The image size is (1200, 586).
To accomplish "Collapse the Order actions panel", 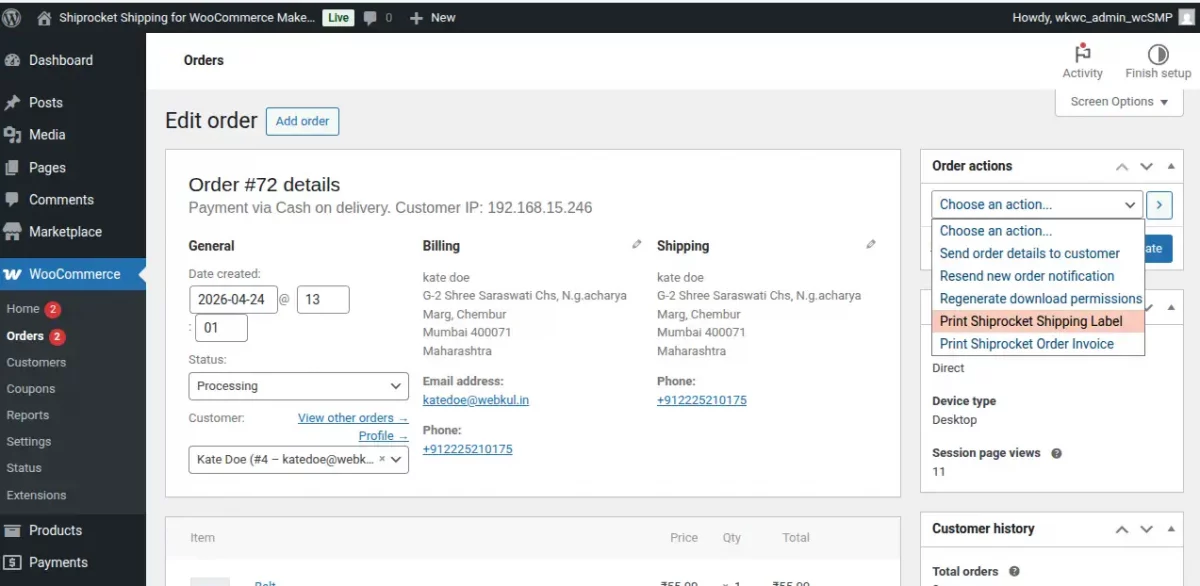I will pos(1171,166).
